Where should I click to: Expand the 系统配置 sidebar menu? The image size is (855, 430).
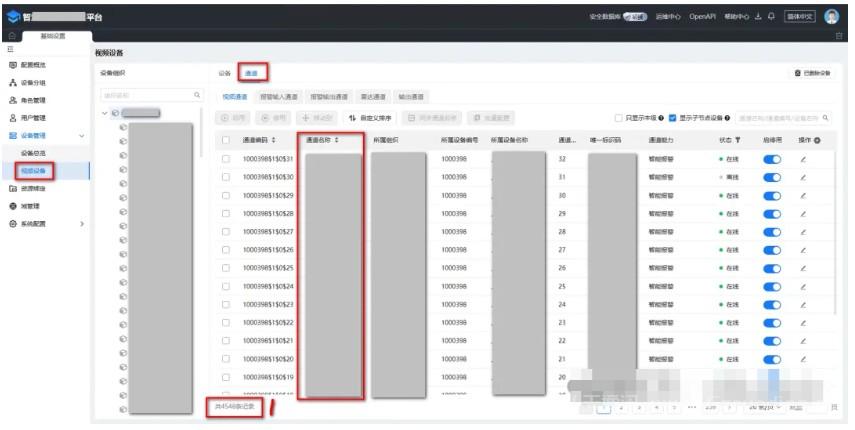(x=82, y=223)
